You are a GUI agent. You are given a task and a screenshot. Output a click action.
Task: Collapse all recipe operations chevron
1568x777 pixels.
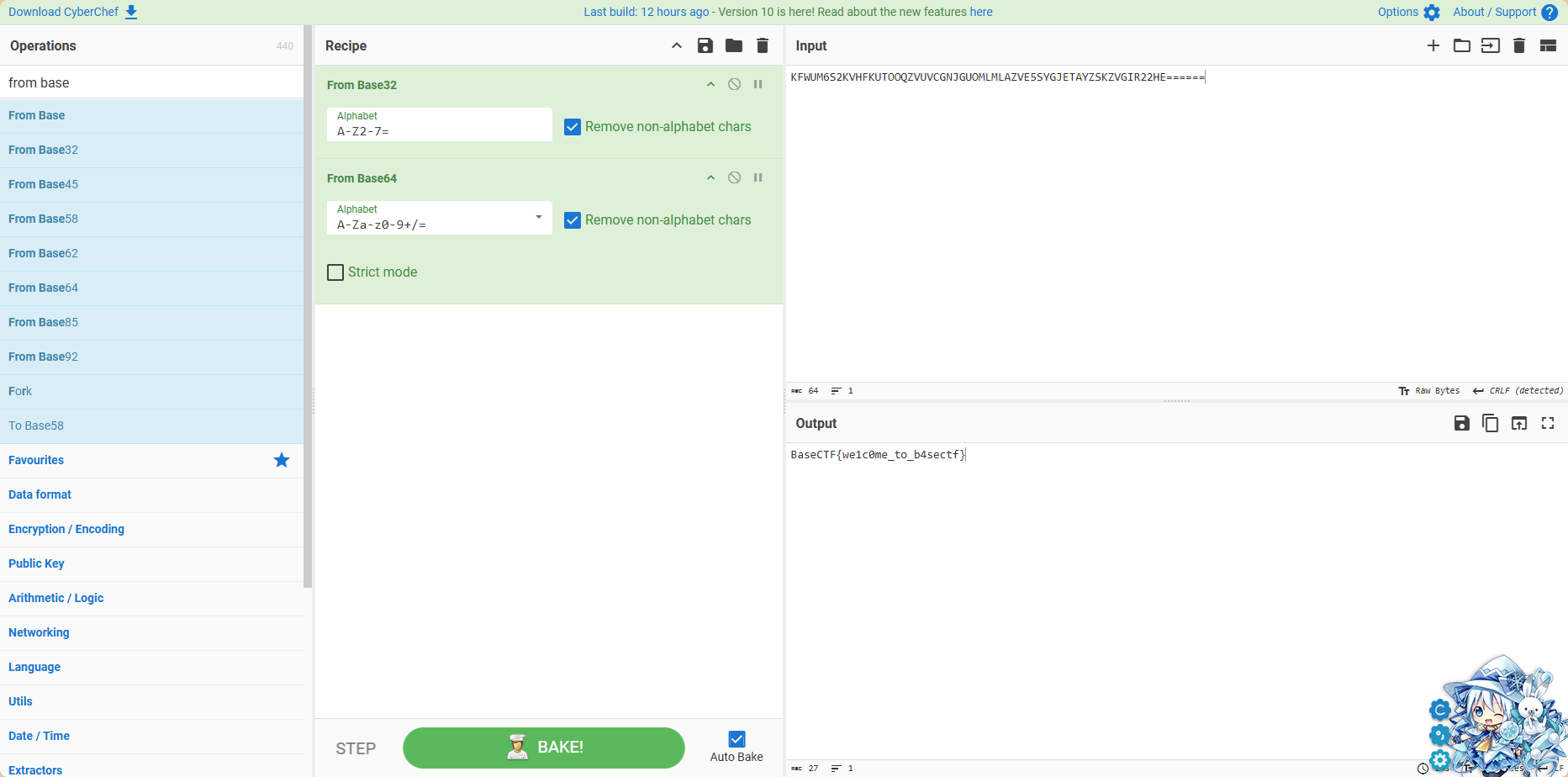click(x=677, y=45)
